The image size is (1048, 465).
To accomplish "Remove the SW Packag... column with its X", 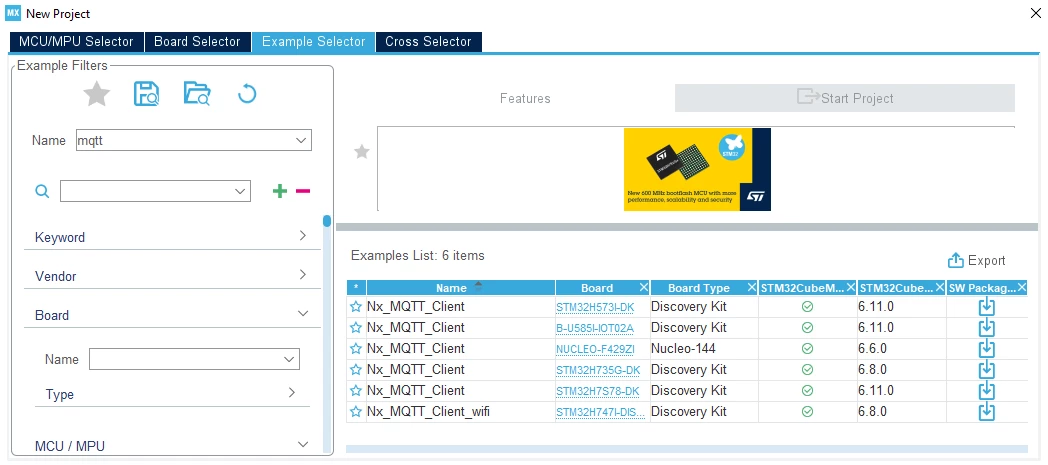I will click(x=1021, y=287).
